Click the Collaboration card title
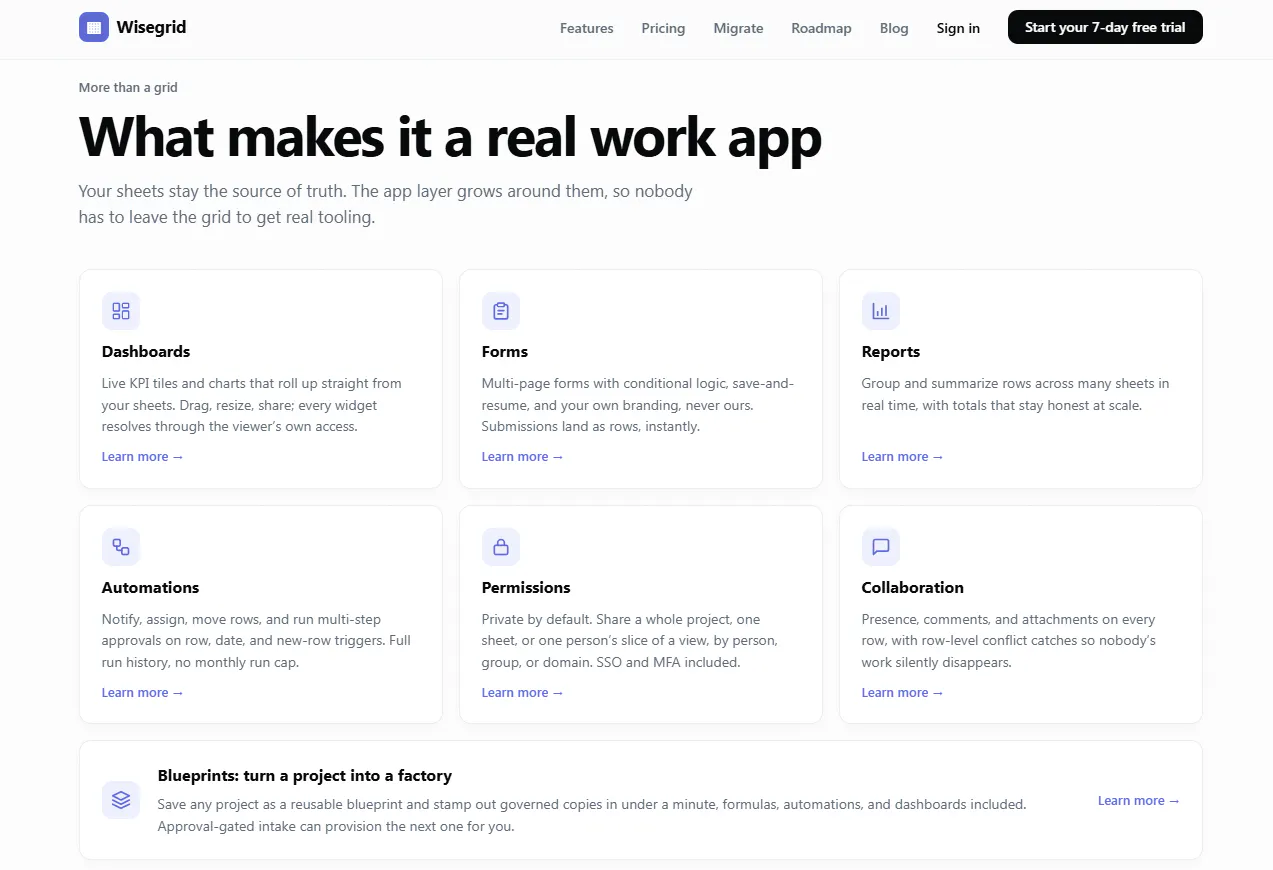1273x870 pixels. tap(913, 588)
